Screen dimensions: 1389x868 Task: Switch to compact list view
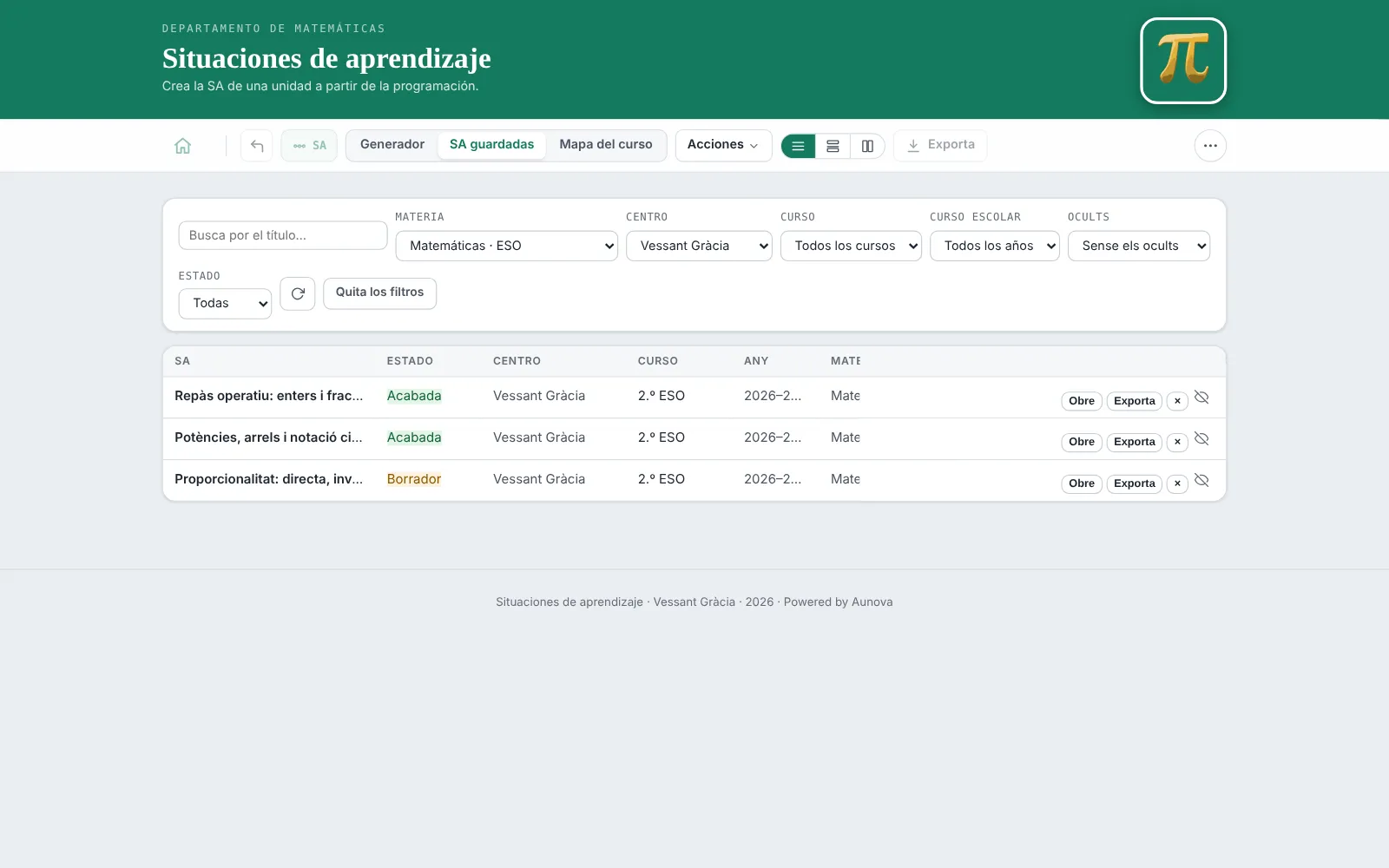click(x=798, y=146)
